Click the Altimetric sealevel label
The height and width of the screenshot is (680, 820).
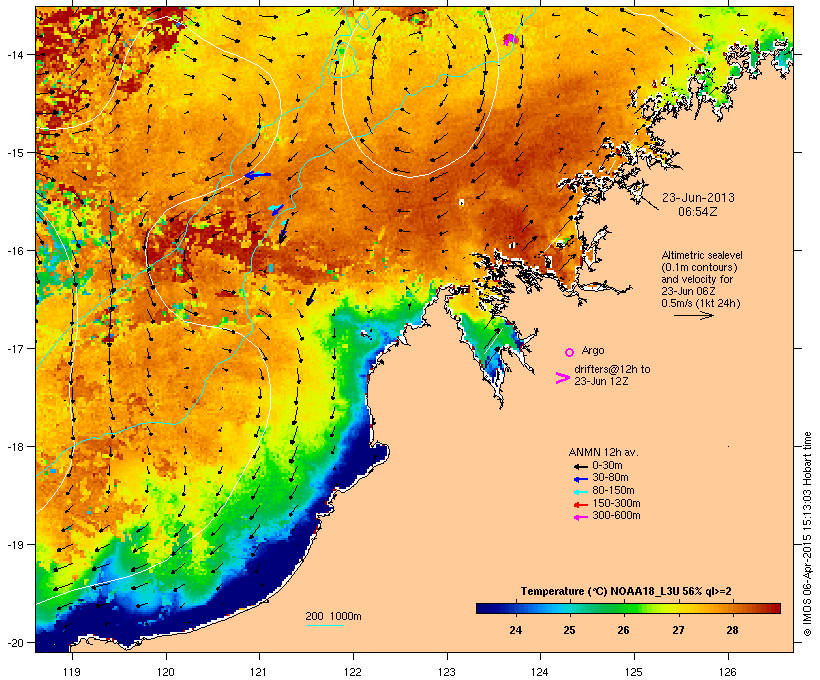(702, 255)
